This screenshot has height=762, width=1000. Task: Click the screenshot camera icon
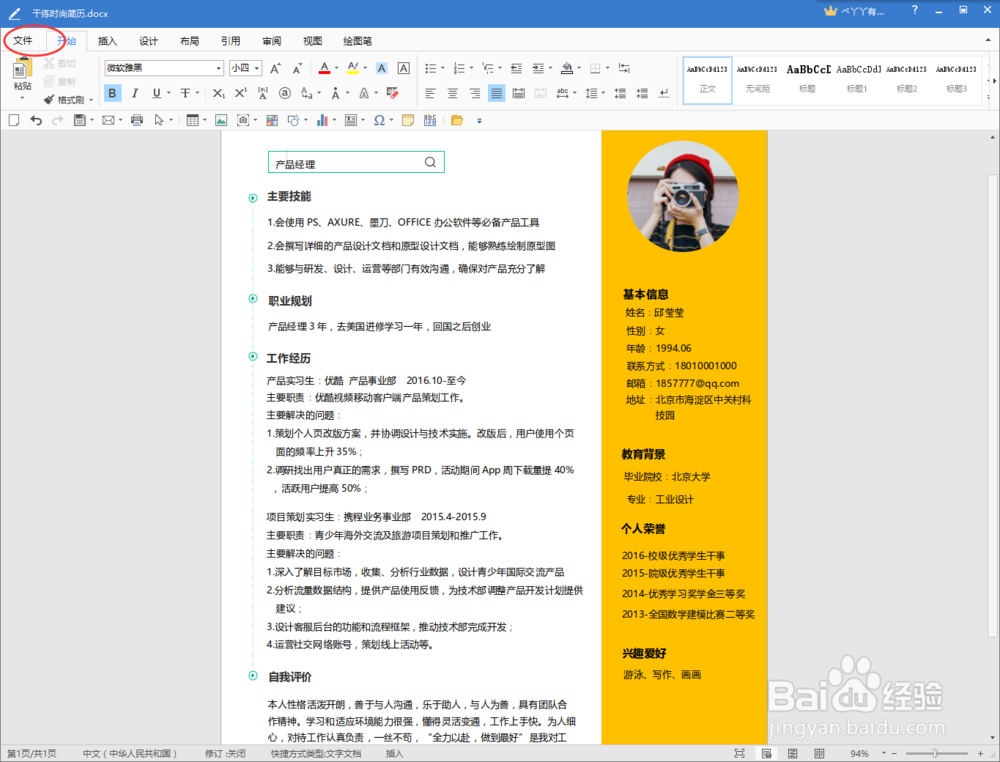243,120
